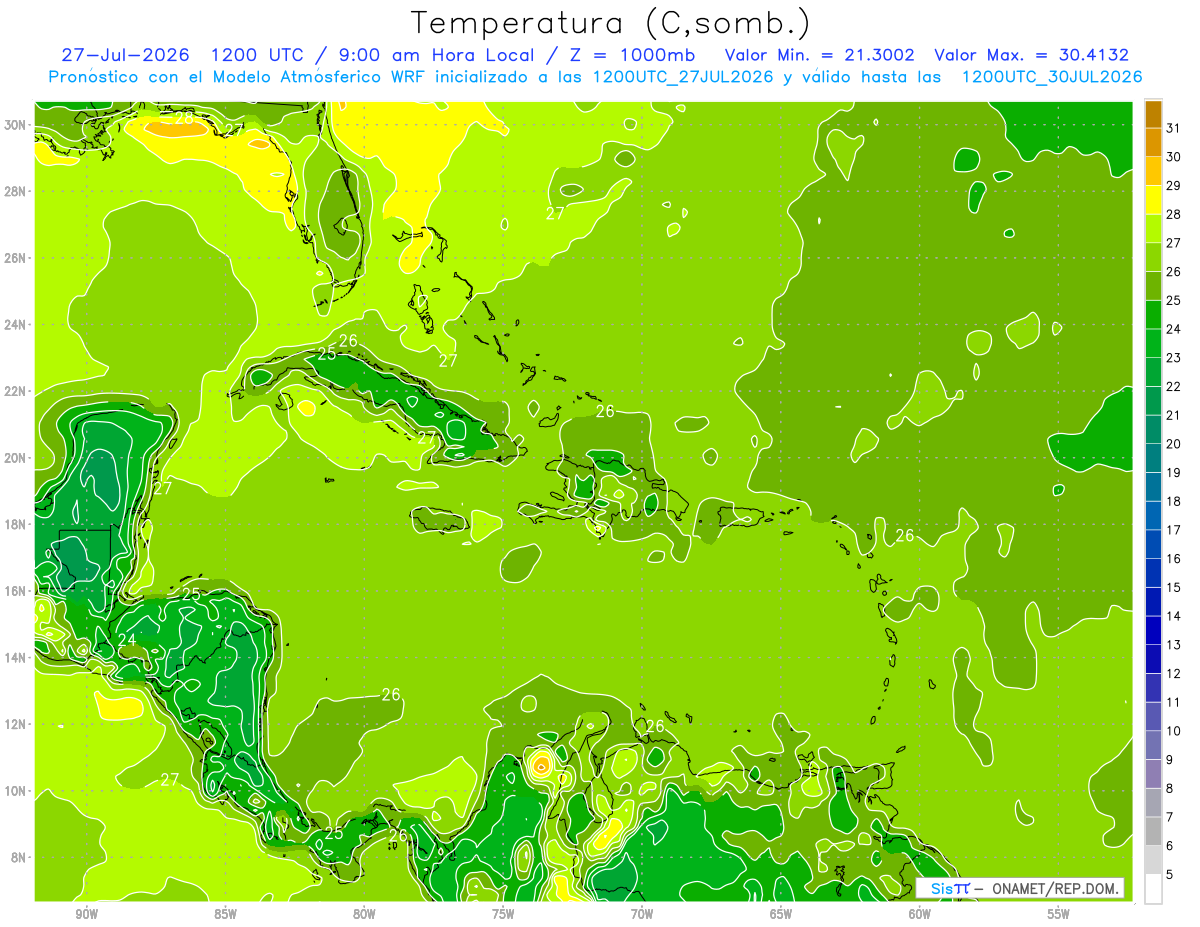
Task: Click the "30N" latitude axis label
Action: [15, 125]
